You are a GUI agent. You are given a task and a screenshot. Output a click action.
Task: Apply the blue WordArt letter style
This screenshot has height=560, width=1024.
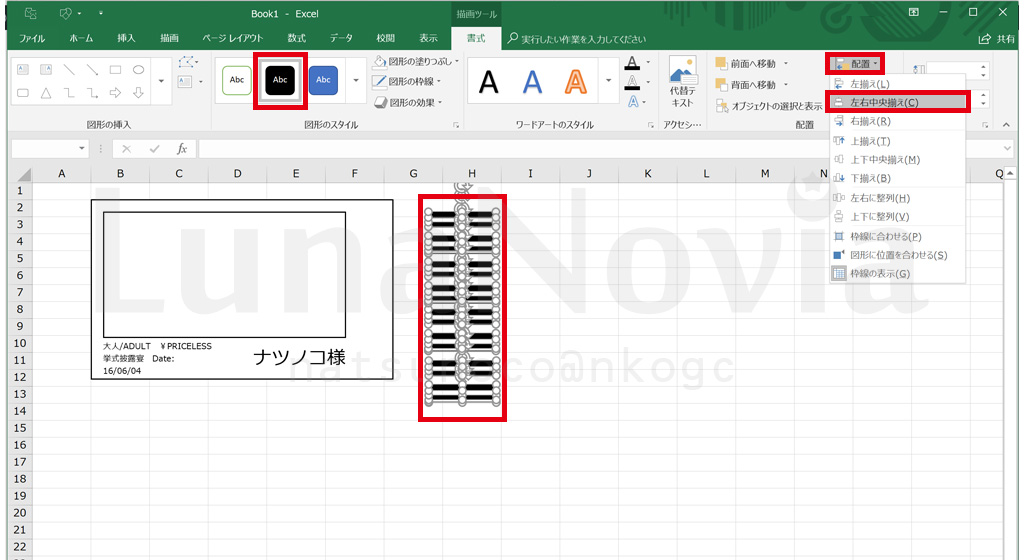[532, 81]
